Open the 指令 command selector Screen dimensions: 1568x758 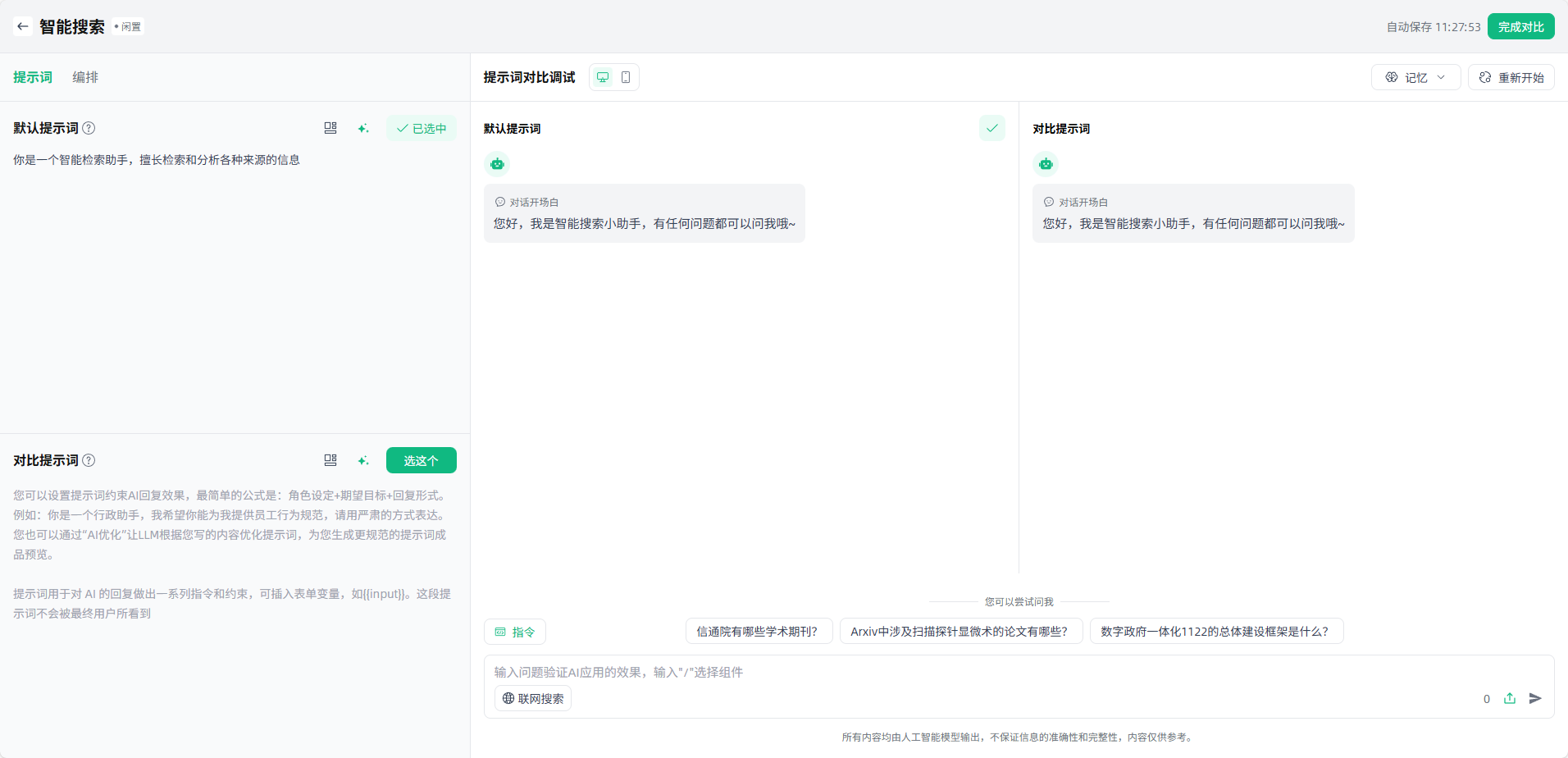515,632
